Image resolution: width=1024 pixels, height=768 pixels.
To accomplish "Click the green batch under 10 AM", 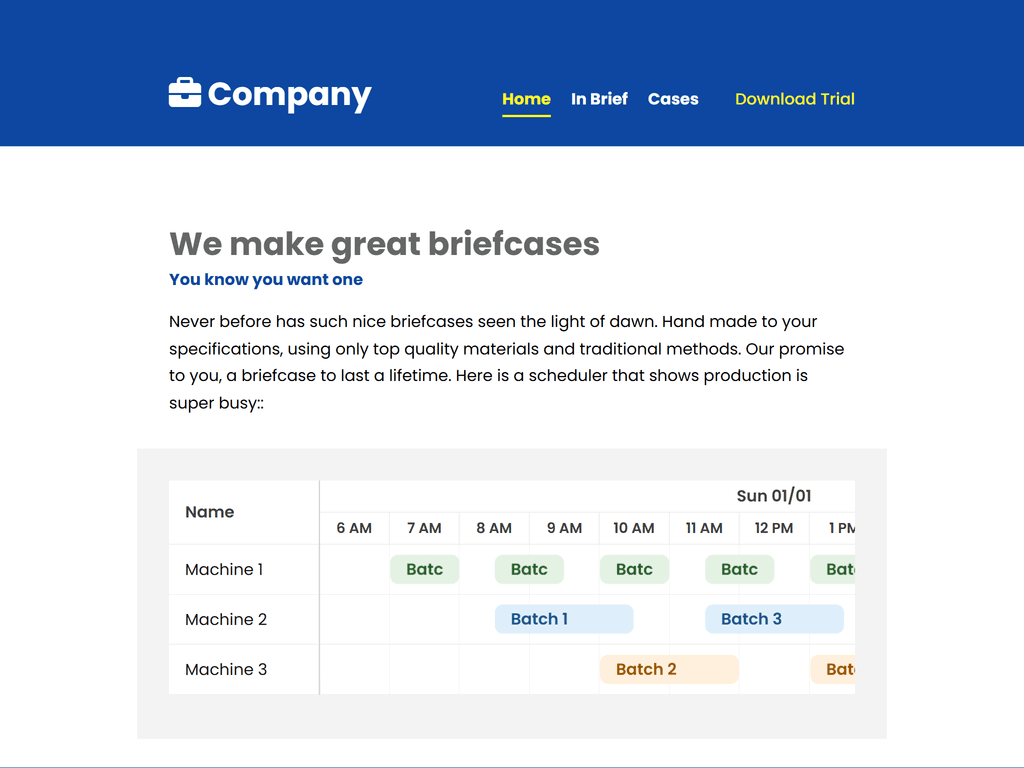I will pos(634,569).
